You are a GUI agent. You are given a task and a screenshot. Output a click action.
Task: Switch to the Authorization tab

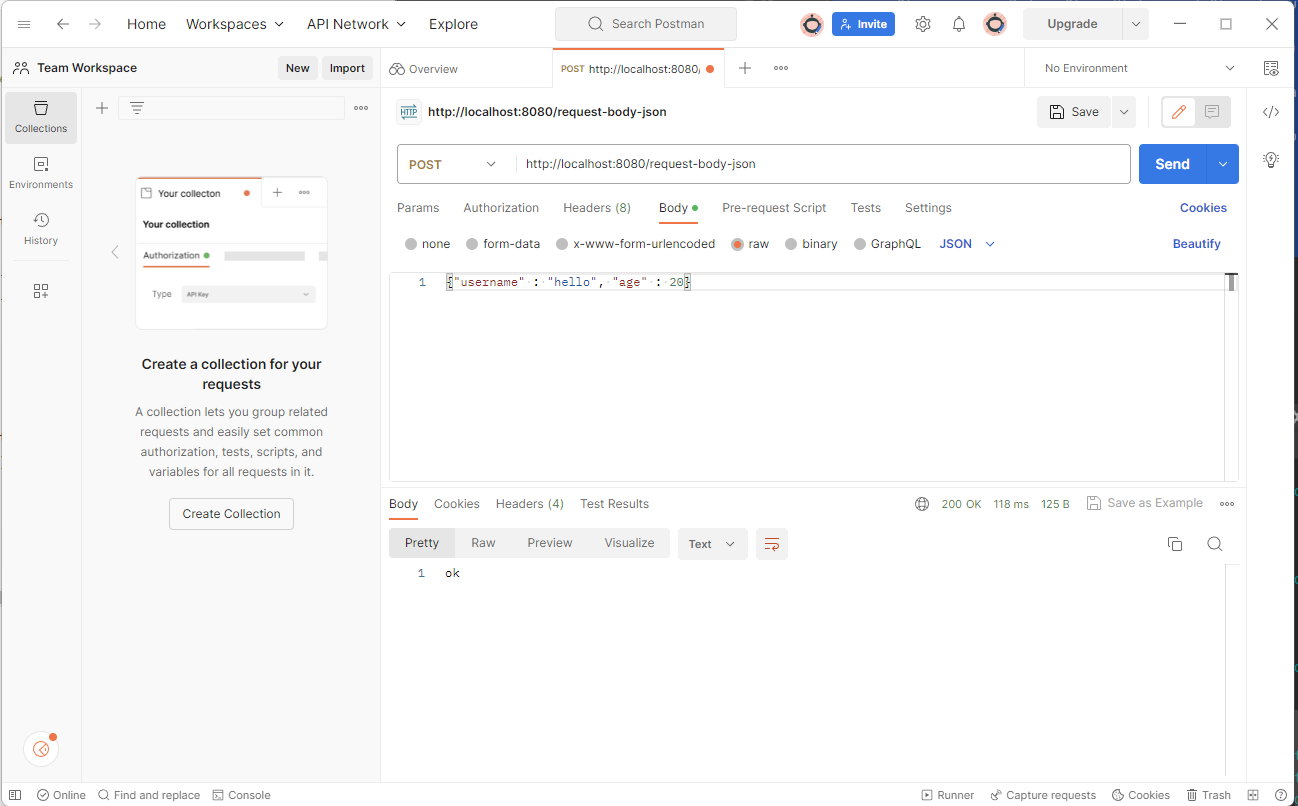[x=501, y=208]
